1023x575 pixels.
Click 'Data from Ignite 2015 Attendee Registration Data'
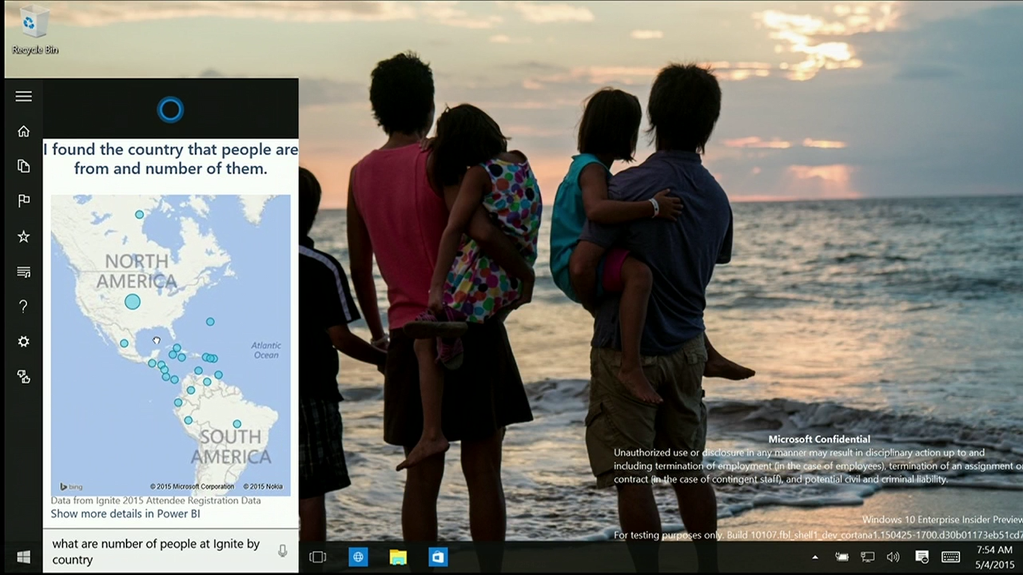pyautogui.click(x=156, y=501)
